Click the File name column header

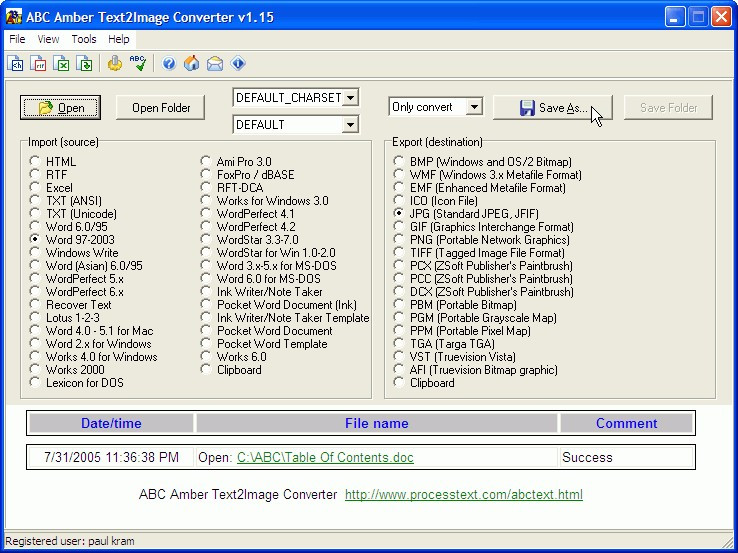377,423
